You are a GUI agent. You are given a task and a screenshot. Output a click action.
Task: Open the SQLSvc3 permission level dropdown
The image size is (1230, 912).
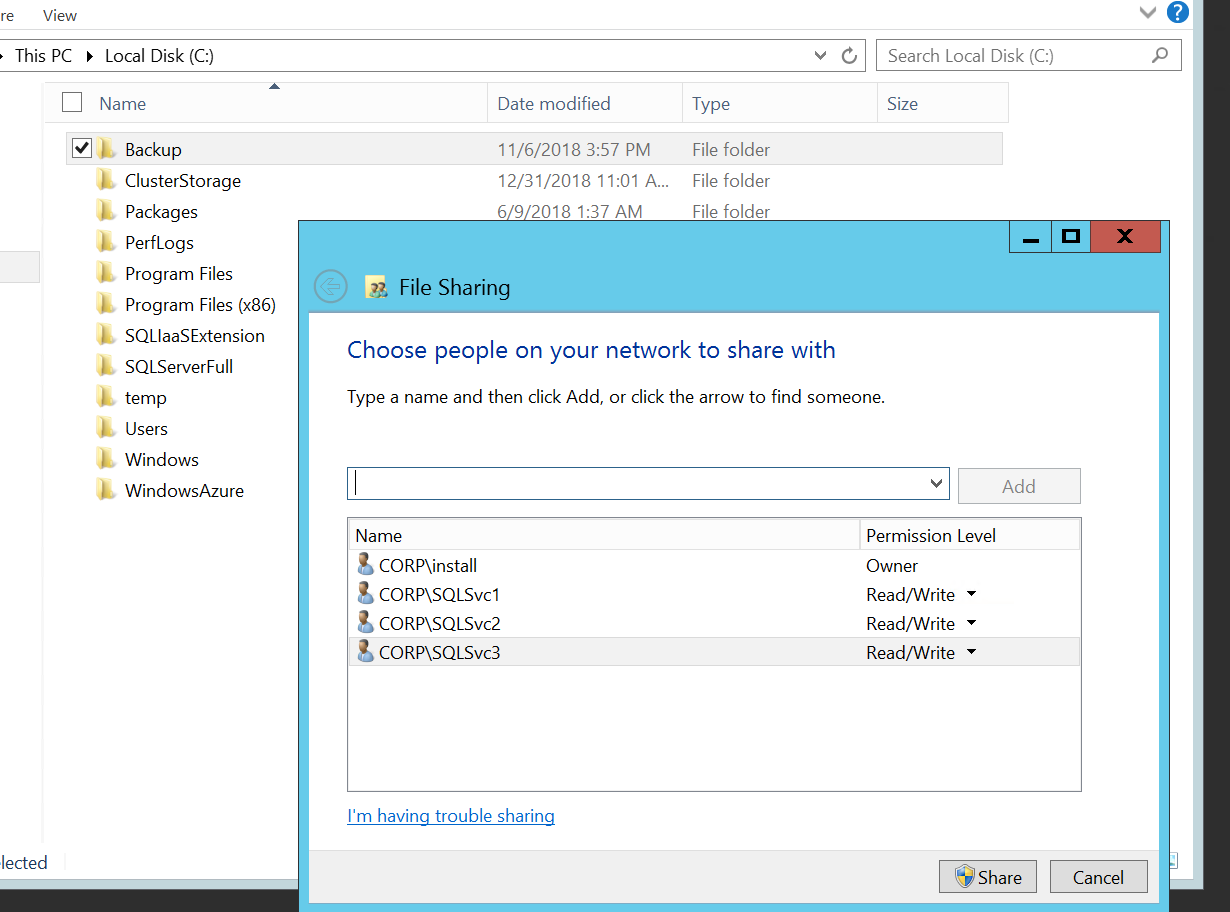pyautogui.click(x=971, y=653)
